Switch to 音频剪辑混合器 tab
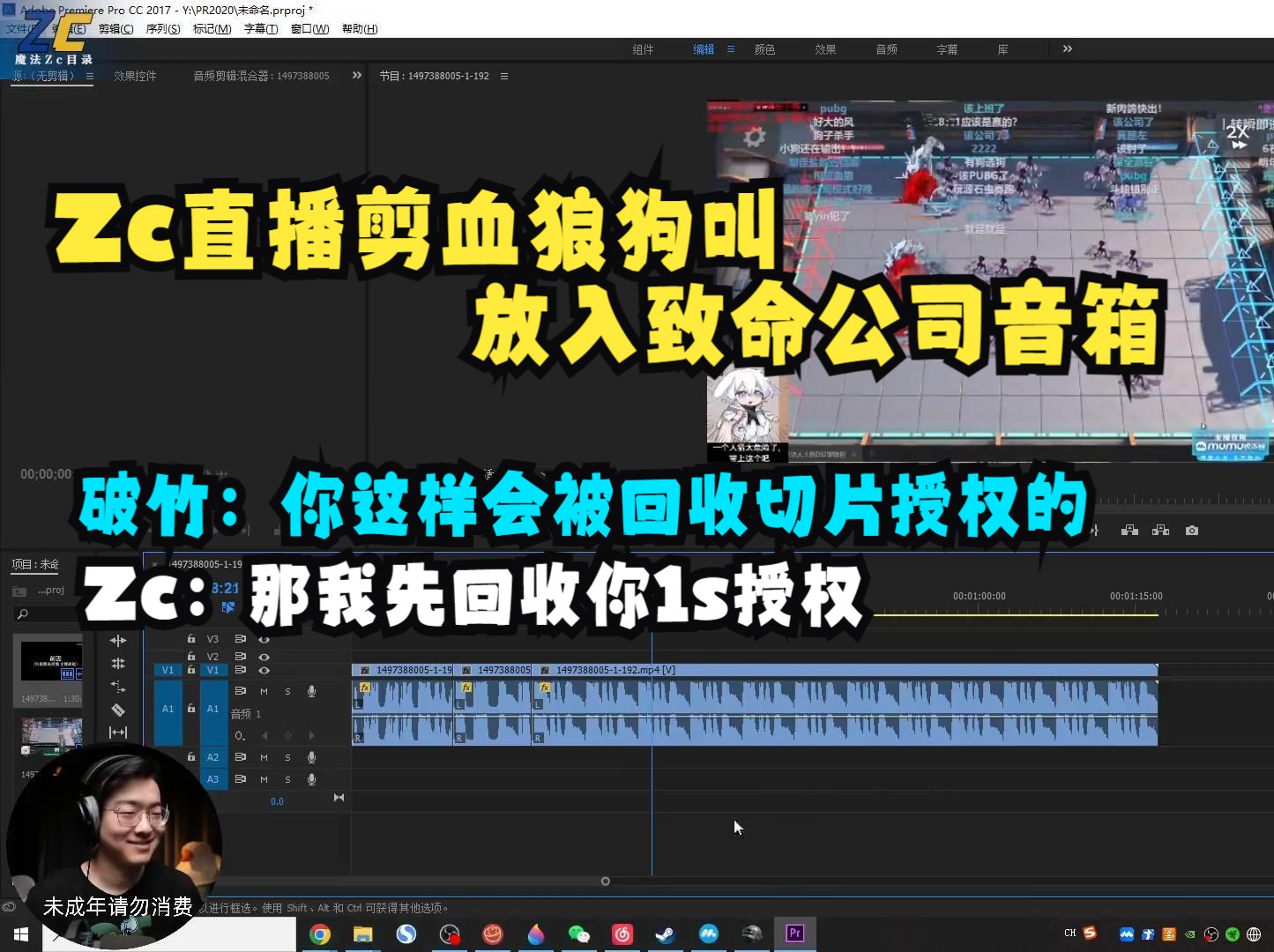 pyautogui.click(x=261, y=76)
